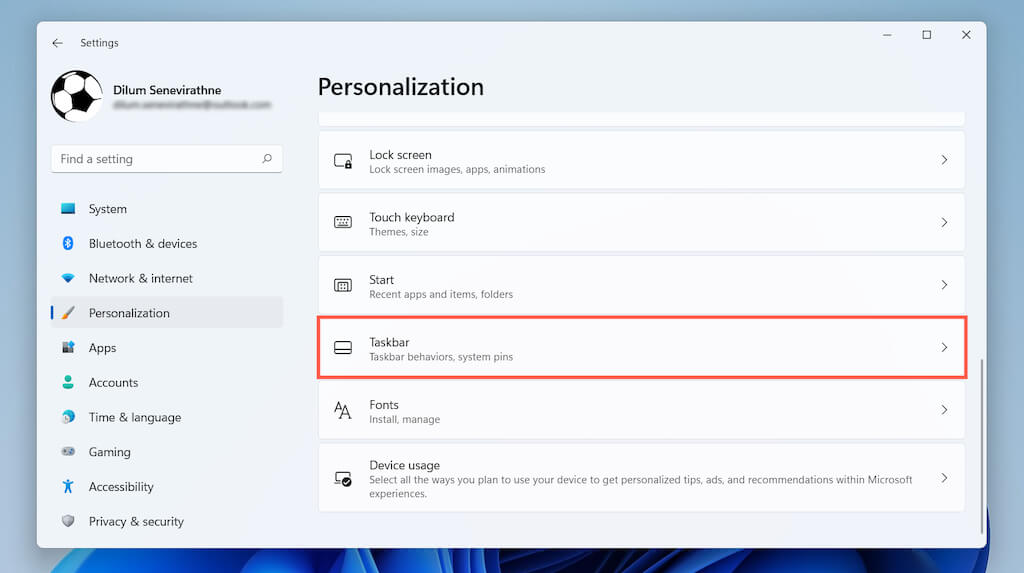Click 'Taskbar behaviors, system pins' text
Viewport: 1024px width, 573px height.
pyautogui.click(x=441, y=357)
